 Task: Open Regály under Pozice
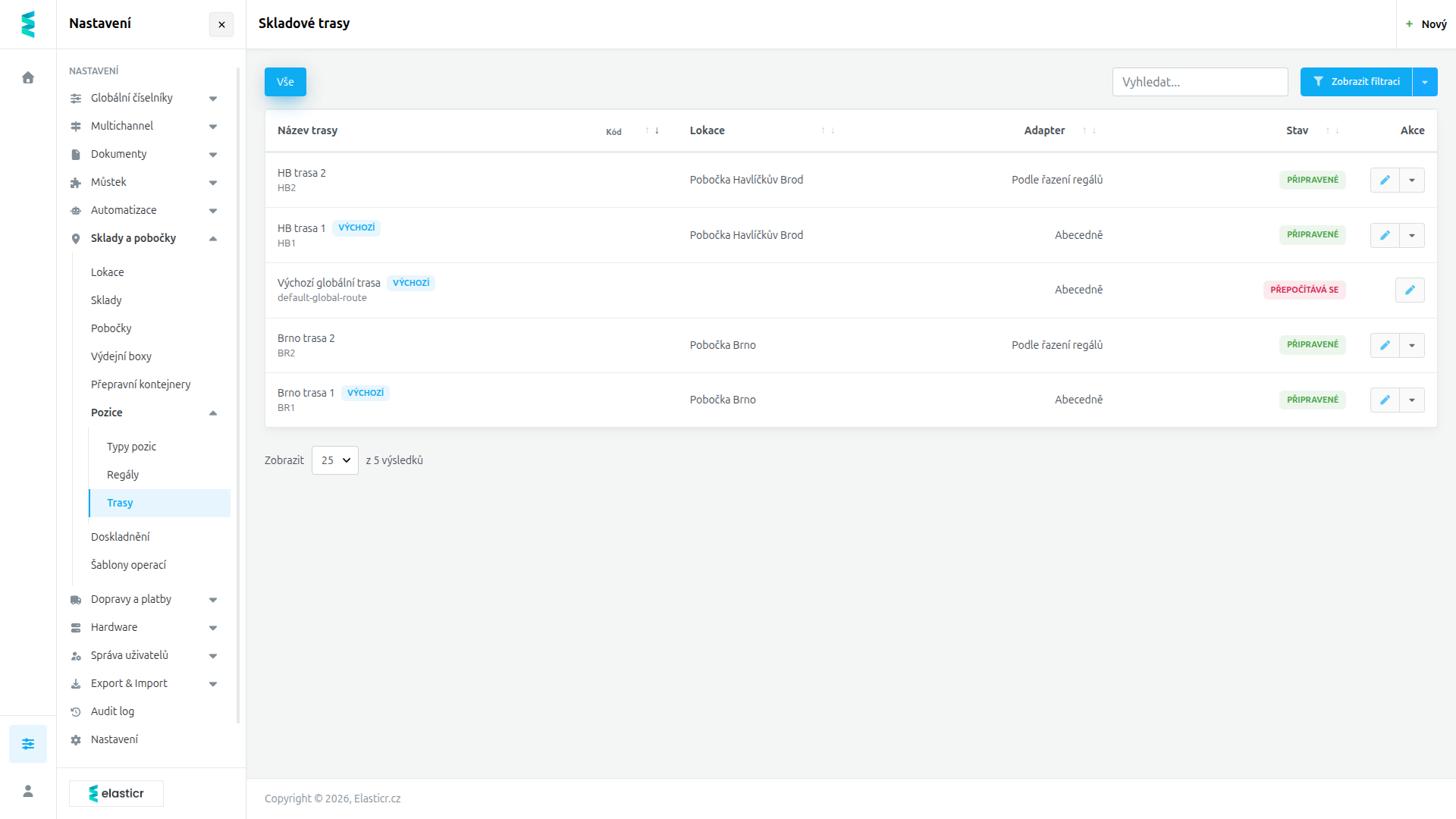point(123,475)
